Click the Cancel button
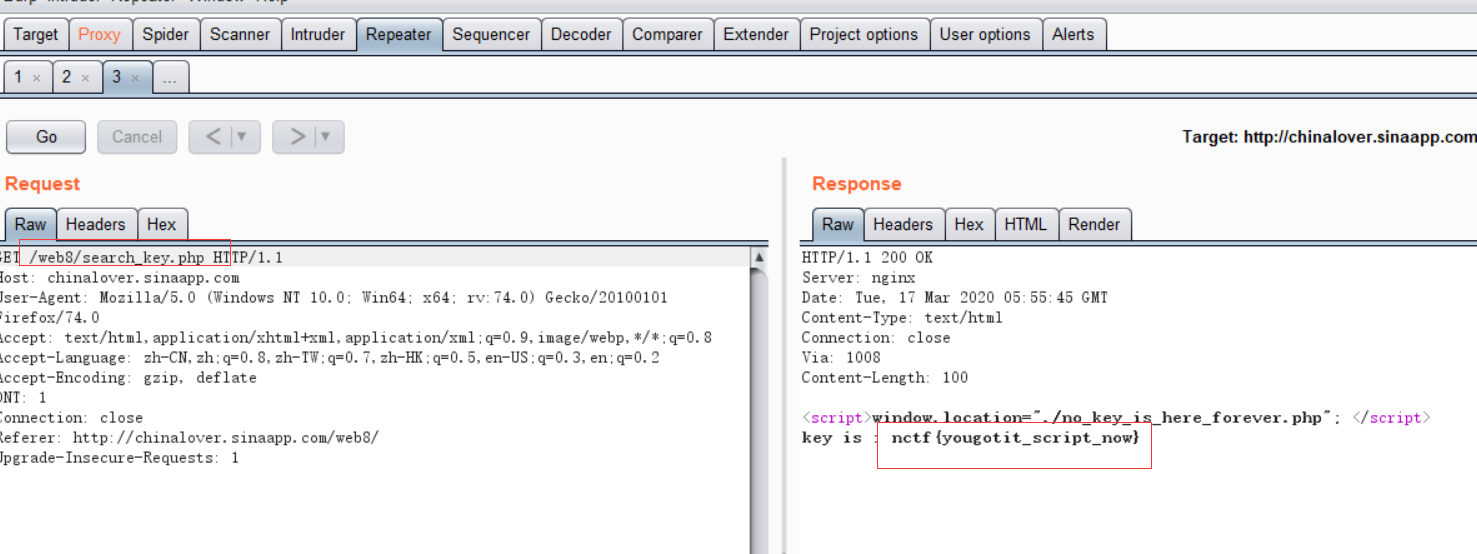This screenshot has width=1477, height=554. pos(137,137)
